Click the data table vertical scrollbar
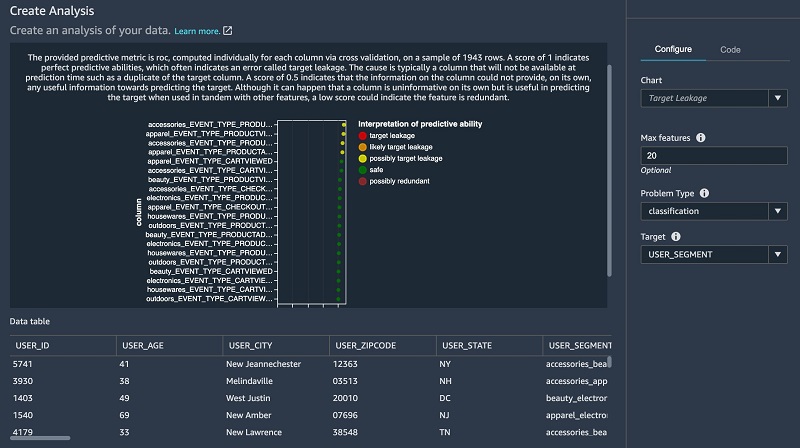 [609, 362]
